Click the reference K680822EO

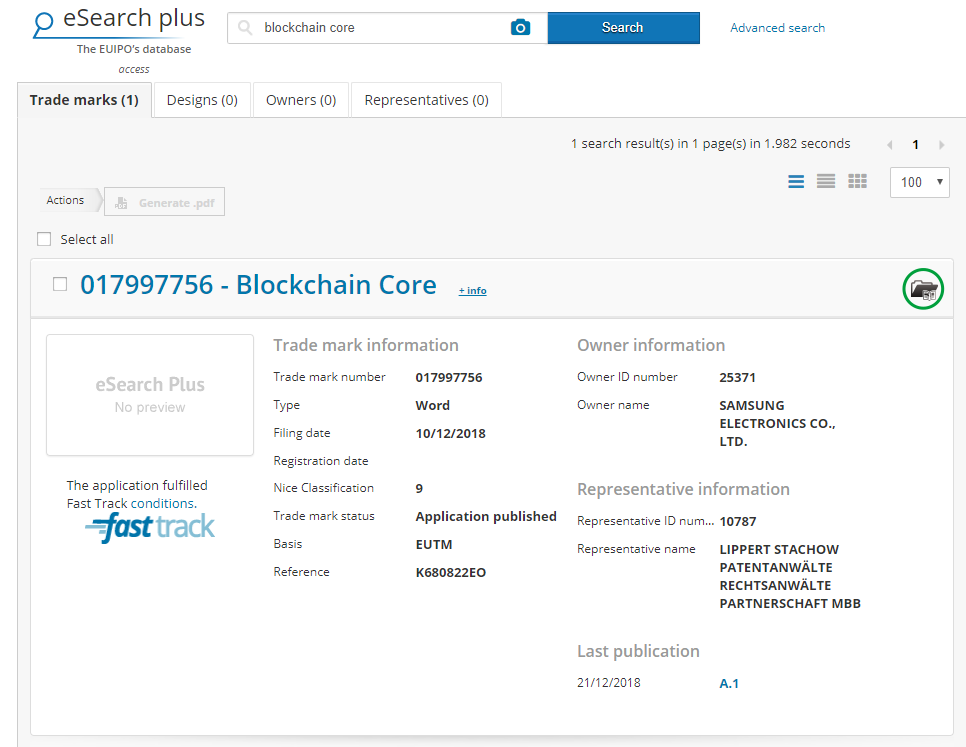450,573
